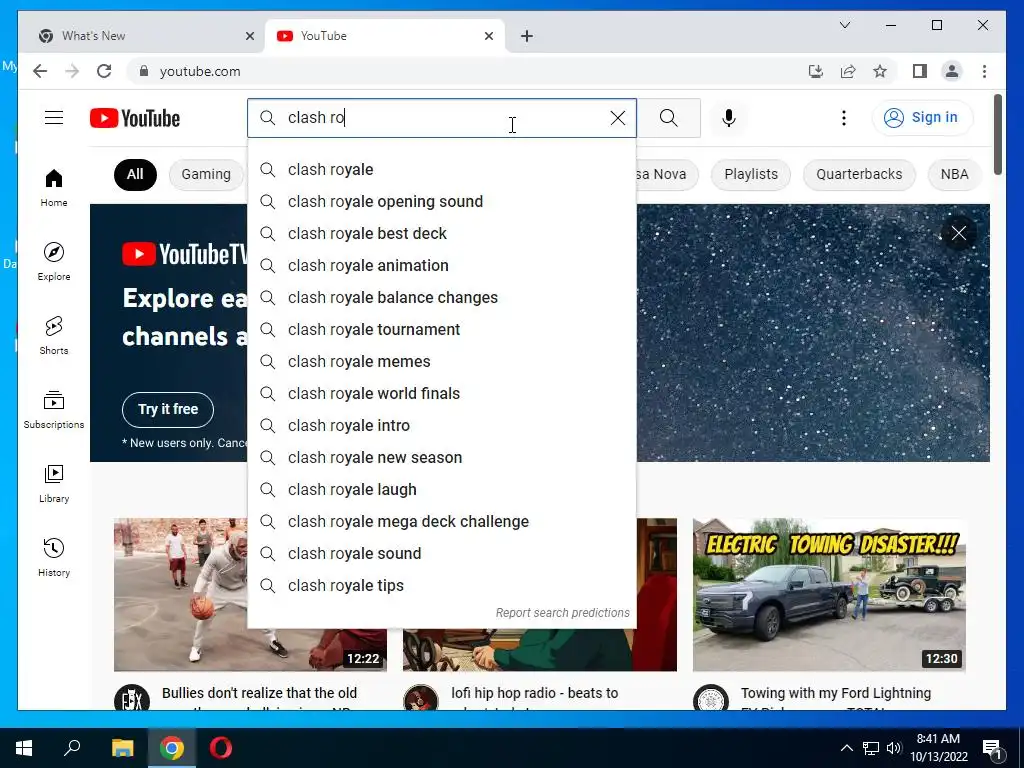Choose suggestion 'clash royale'
The height and width of the screenshot is (768, 1024).
(x=441, y=170)
